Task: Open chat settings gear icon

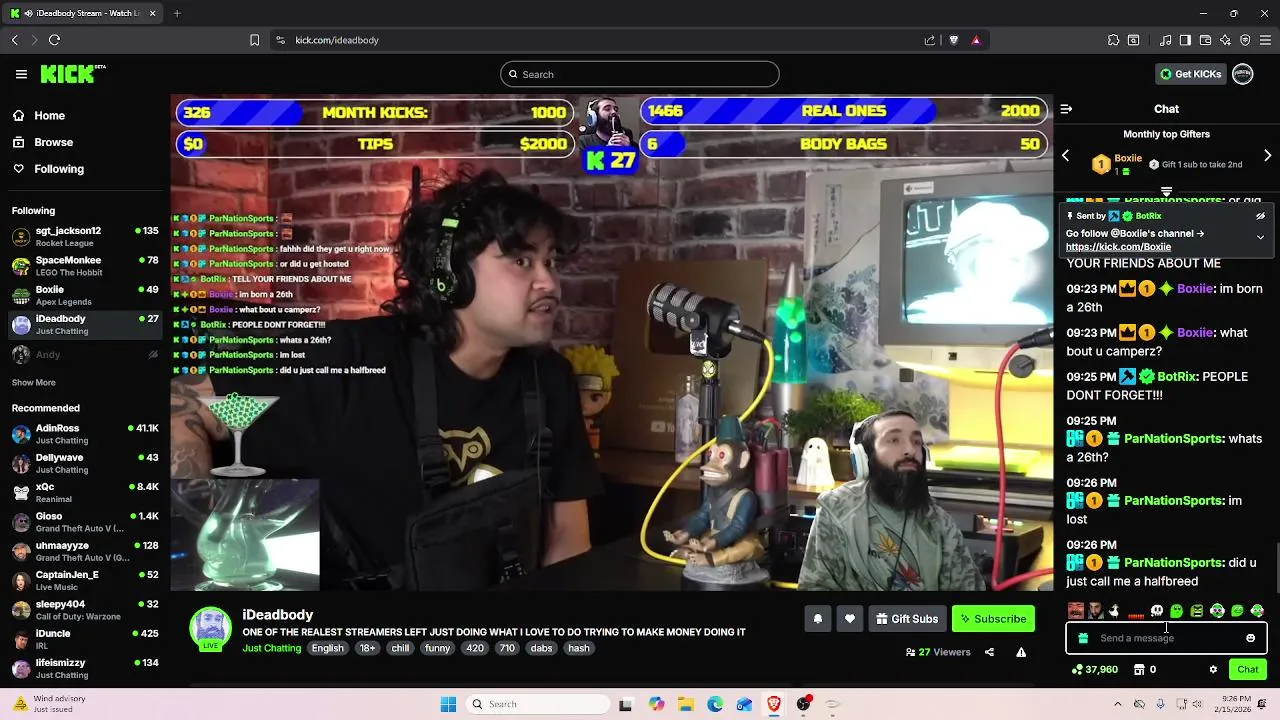Action: pos(1213,670)
